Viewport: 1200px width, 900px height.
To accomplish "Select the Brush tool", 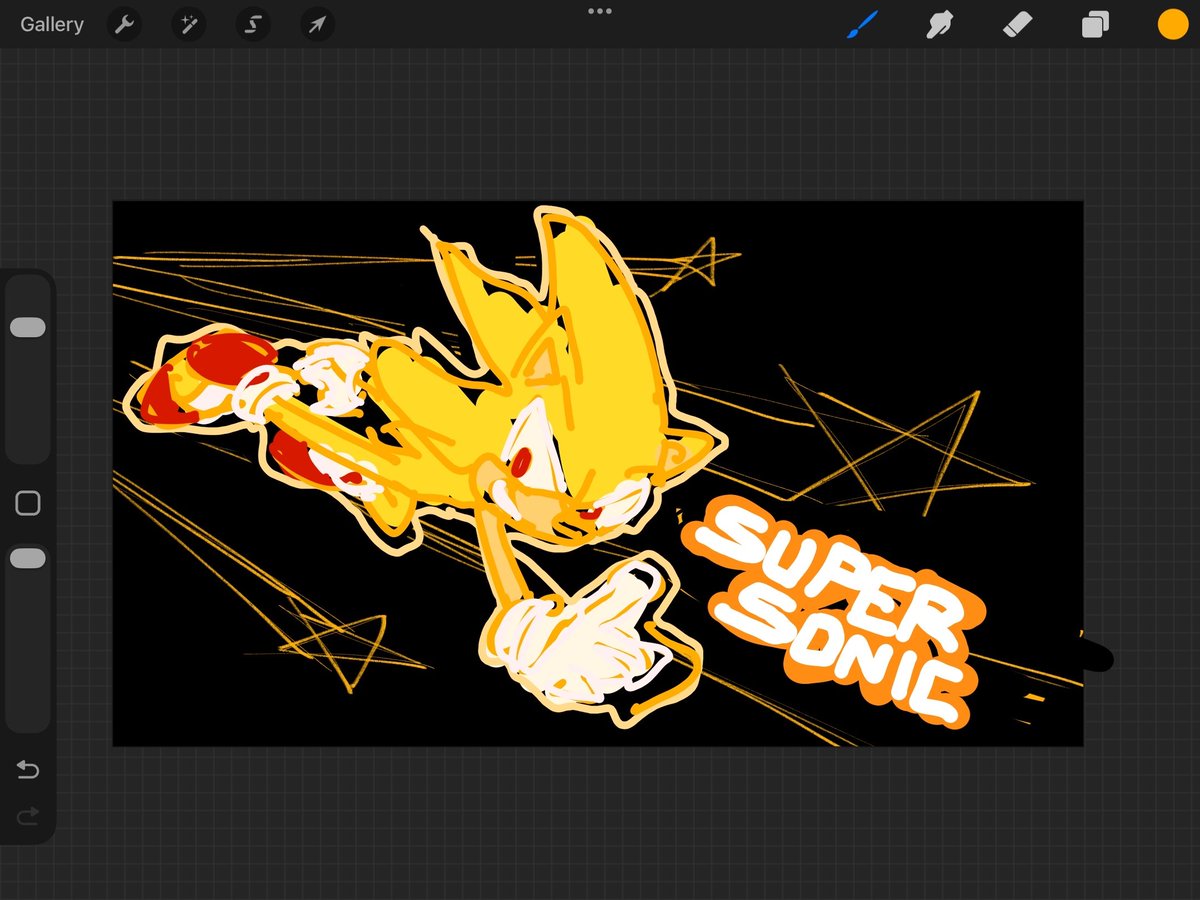I will (x=862, y=25).
